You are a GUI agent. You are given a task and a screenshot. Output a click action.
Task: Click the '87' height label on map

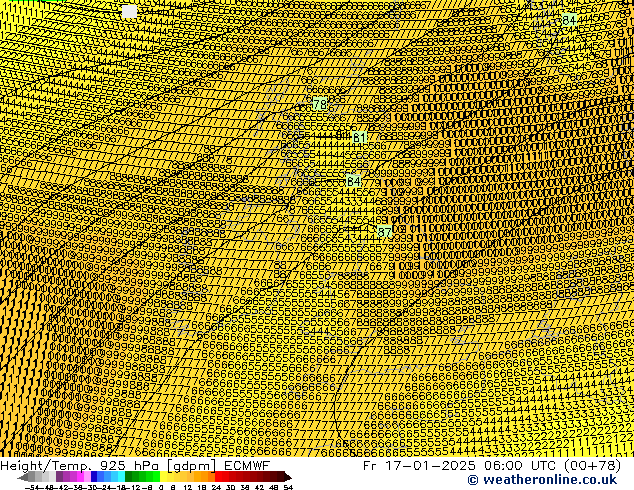[x=384, y=232]
